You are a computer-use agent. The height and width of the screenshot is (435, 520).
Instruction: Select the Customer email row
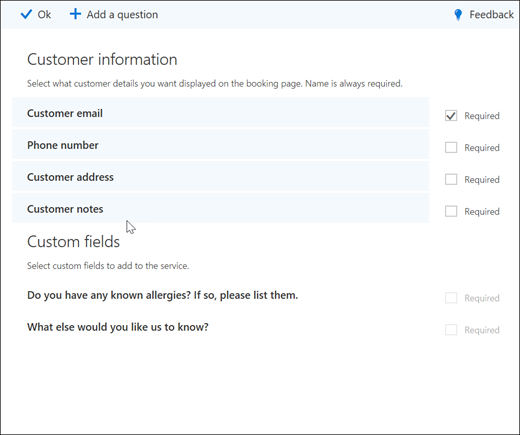pos(221,113)
